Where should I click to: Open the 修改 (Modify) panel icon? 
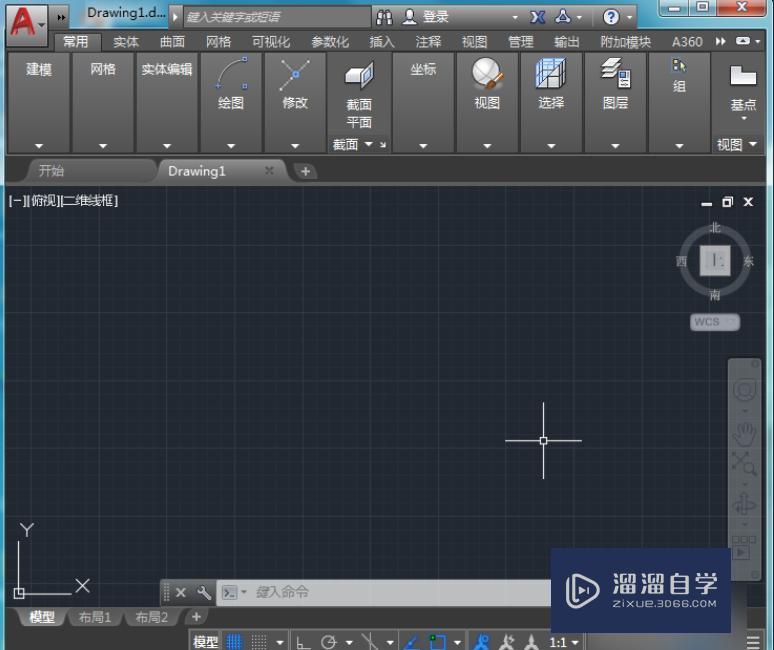(295, 74)
